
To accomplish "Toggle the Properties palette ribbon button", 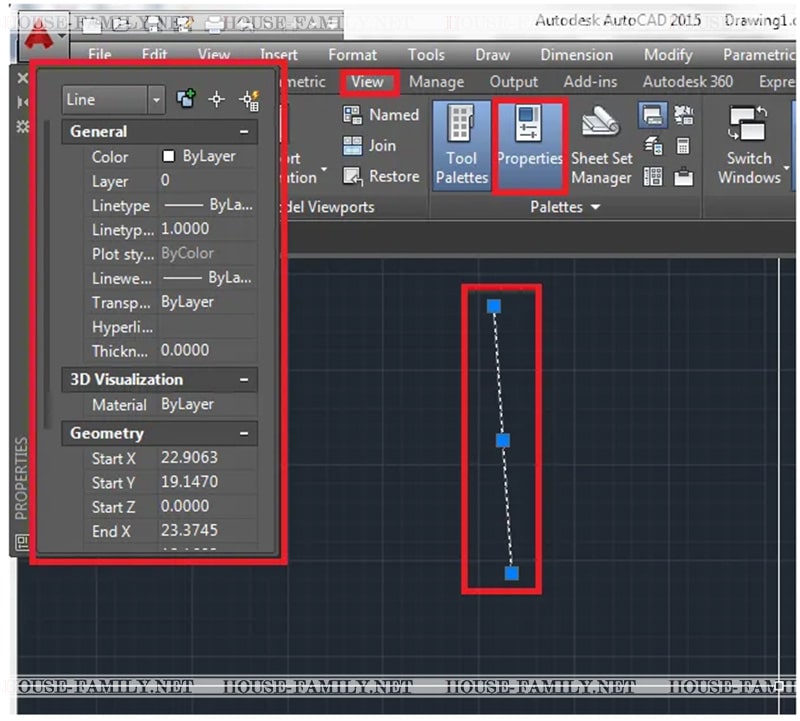I will point(530,146).
